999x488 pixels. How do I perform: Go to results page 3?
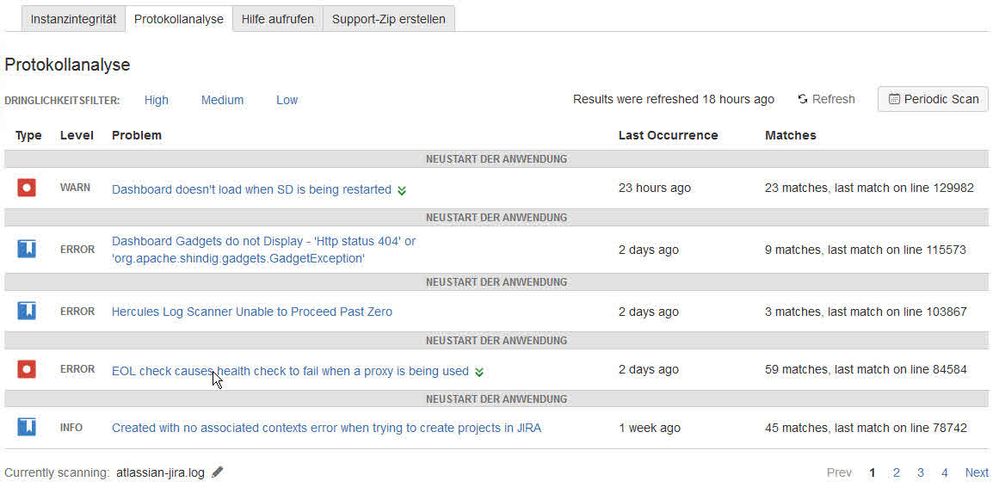pyautogui.click(x=921, y=473)
